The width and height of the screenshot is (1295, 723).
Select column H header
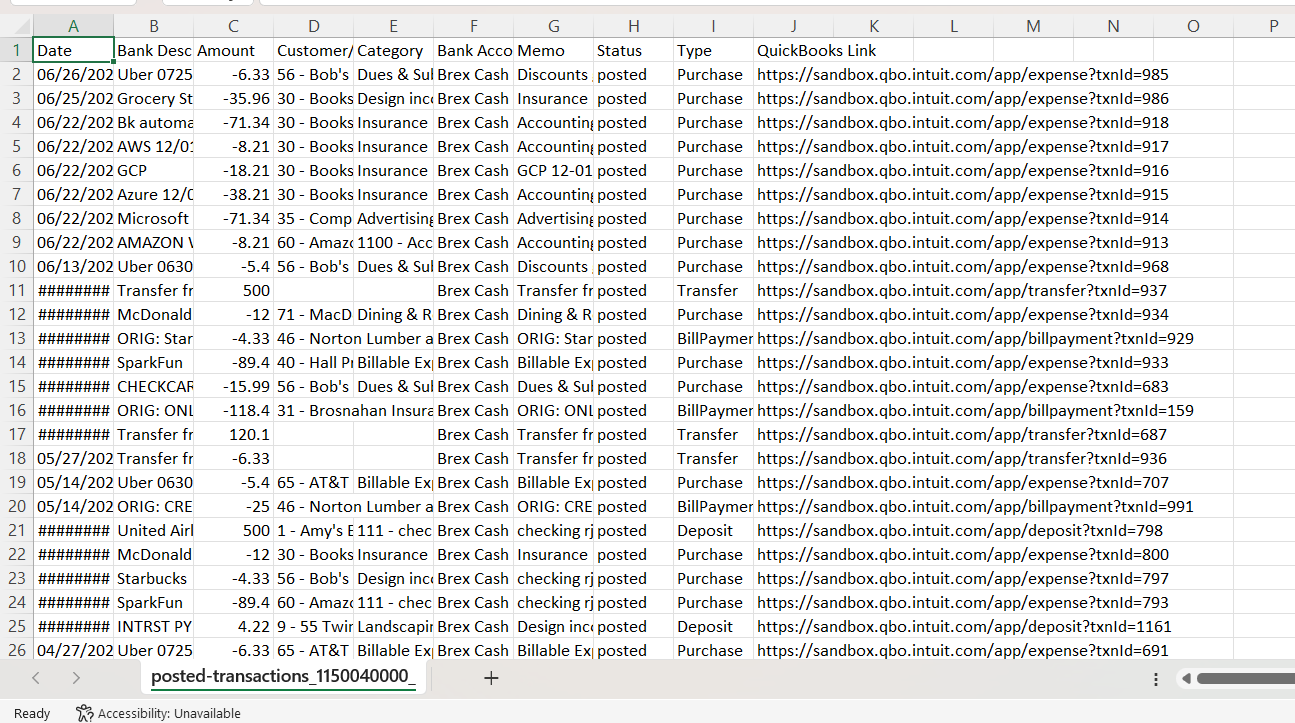[x=633, y=27]
